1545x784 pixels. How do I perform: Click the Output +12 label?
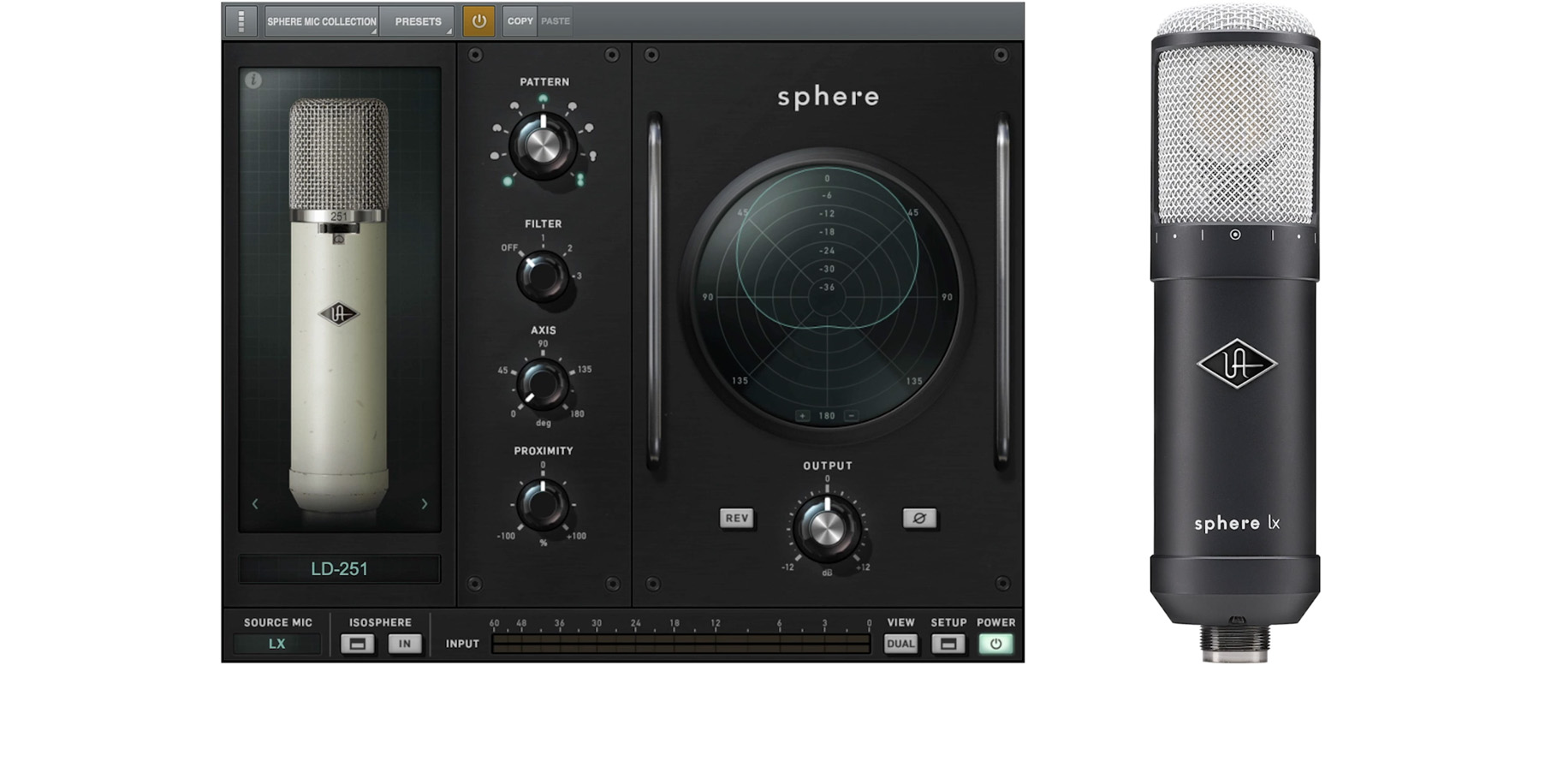pos(863,567)
